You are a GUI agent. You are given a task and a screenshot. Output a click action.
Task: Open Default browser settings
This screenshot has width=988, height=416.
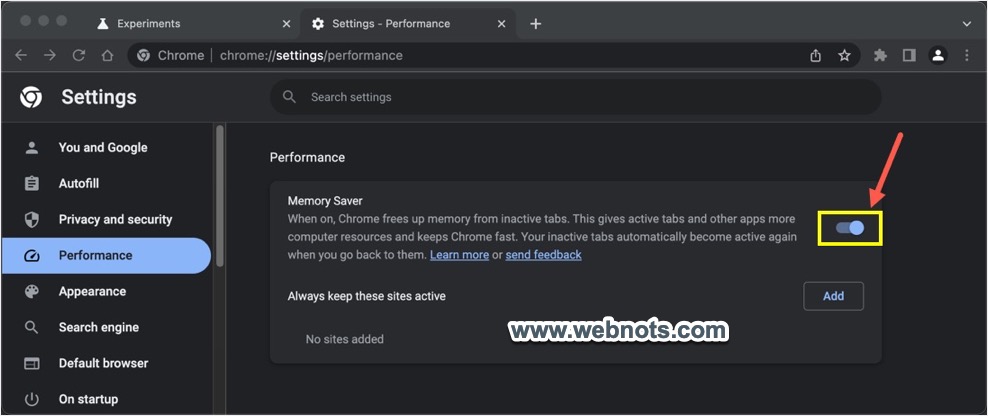tap(103, 363)
